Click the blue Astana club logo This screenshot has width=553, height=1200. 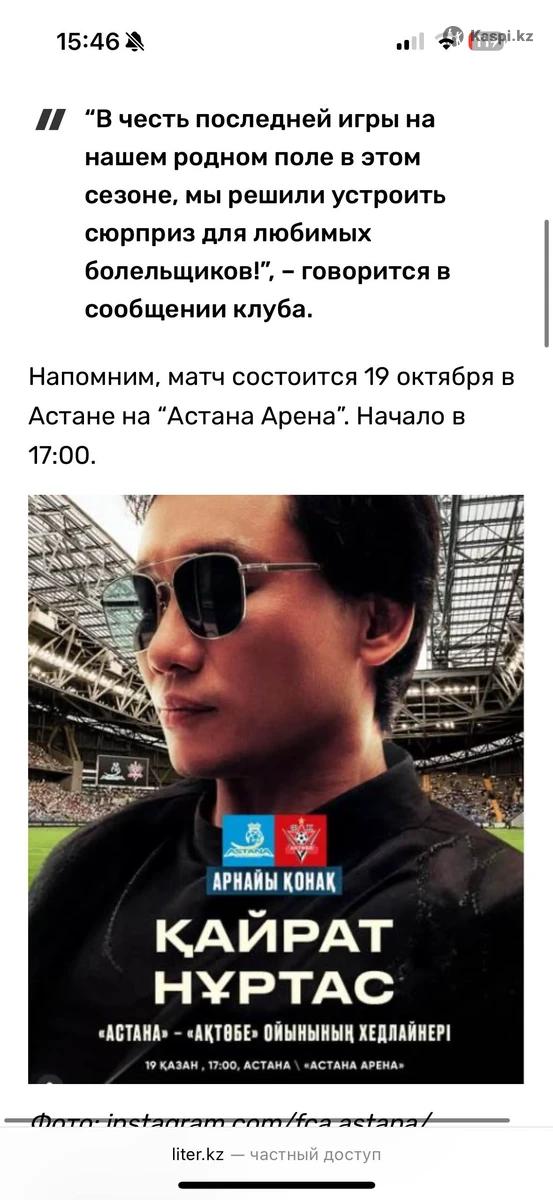tap(247, 840)
